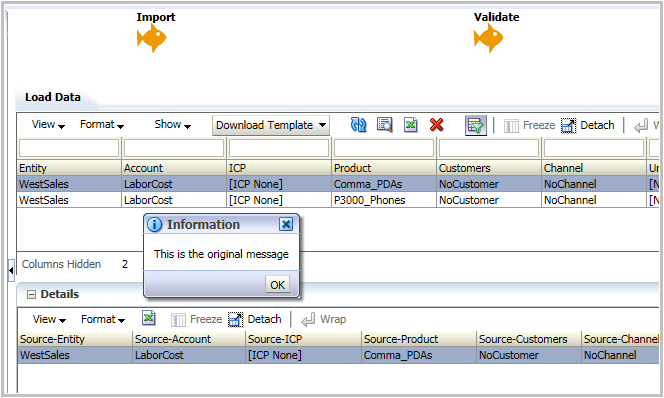Select the P3000_Phones product cell
This screenshot has width=664, height=398.
[384, 200]
